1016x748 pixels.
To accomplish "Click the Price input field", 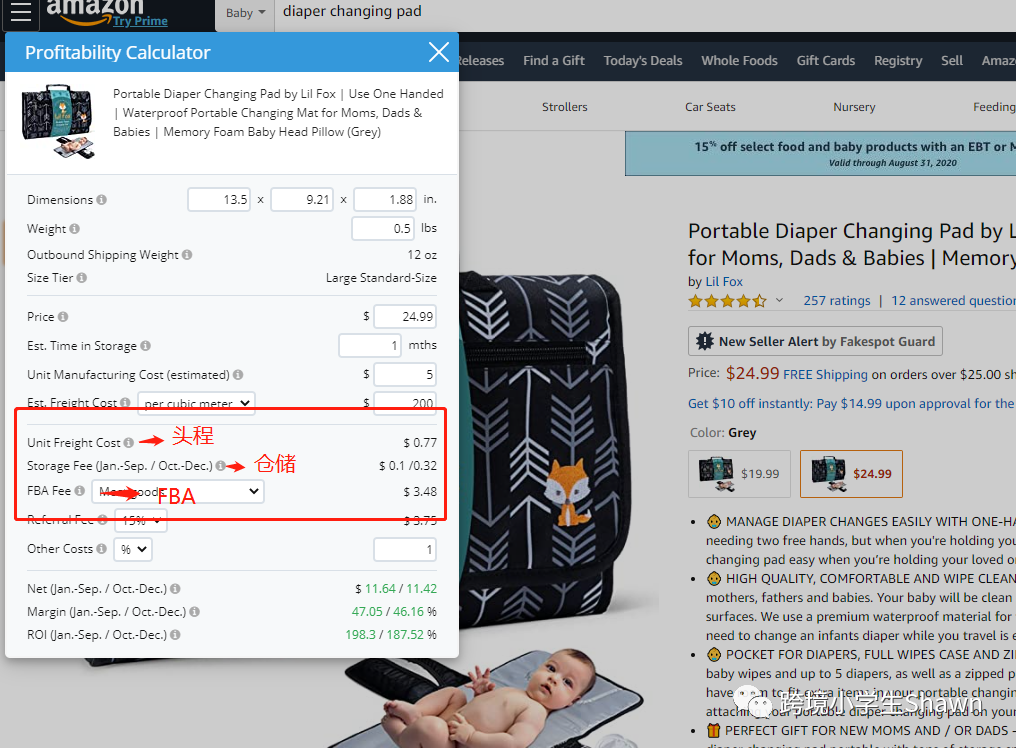I will click(x=405, y=316).
